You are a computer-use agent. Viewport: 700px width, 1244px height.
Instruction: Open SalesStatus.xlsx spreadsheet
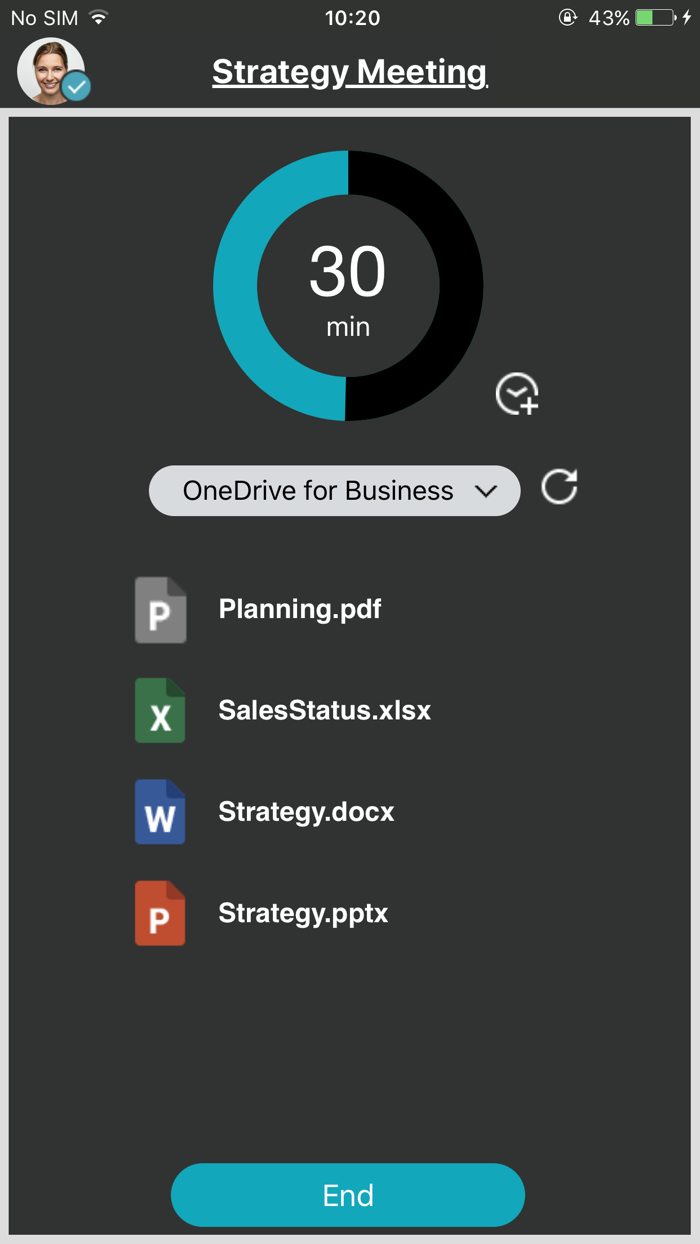pyautogui.click(x=324, y=711)
